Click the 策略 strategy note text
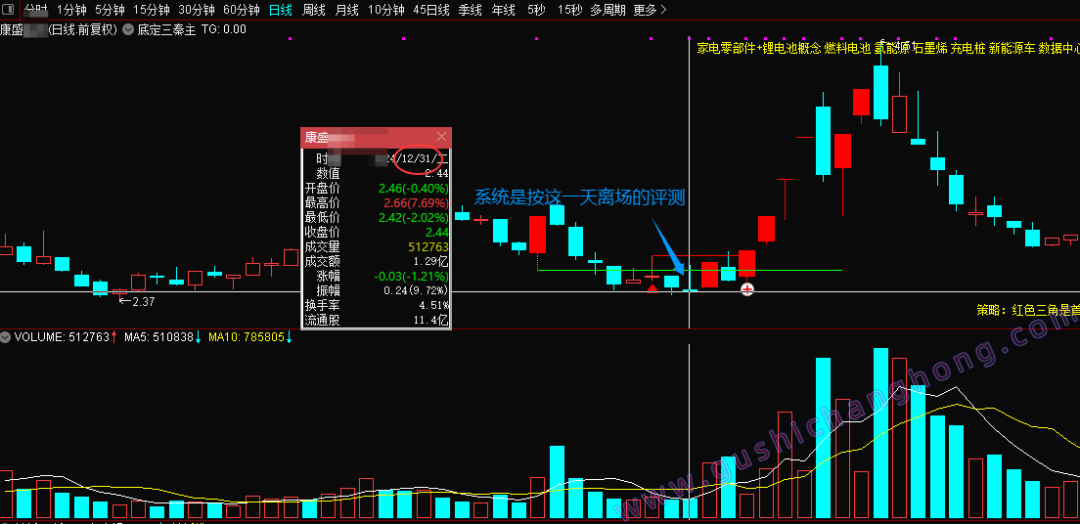Image resolution: width=1080 pixels, height=524 pixels. tap(1028, 310)
